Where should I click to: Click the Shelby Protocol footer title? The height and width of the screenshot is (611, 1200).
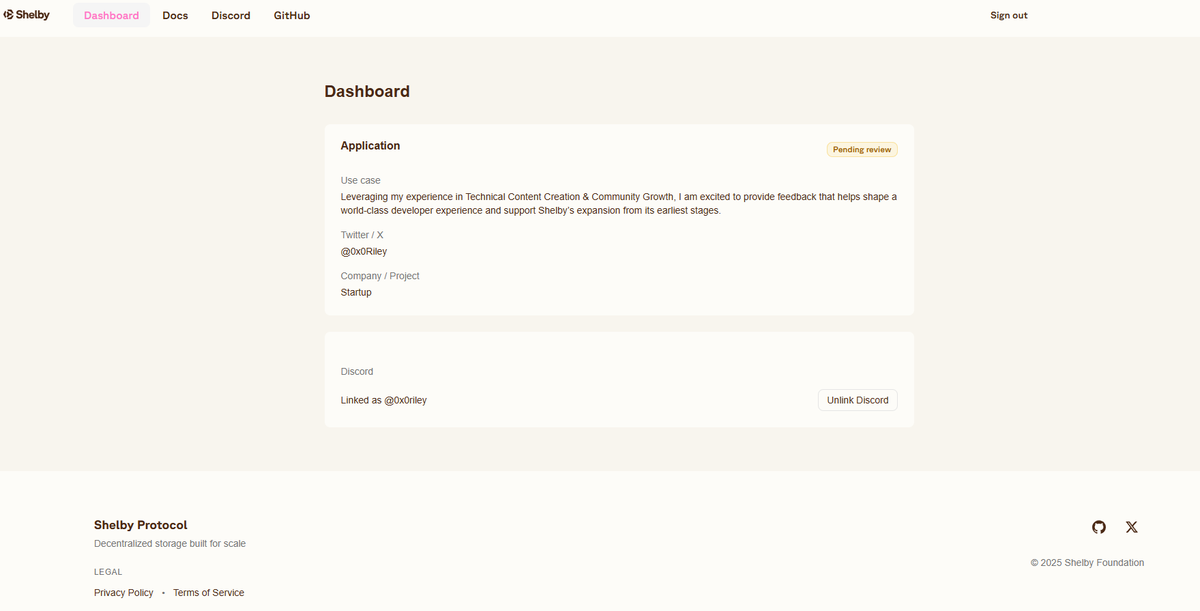[141, 525]
